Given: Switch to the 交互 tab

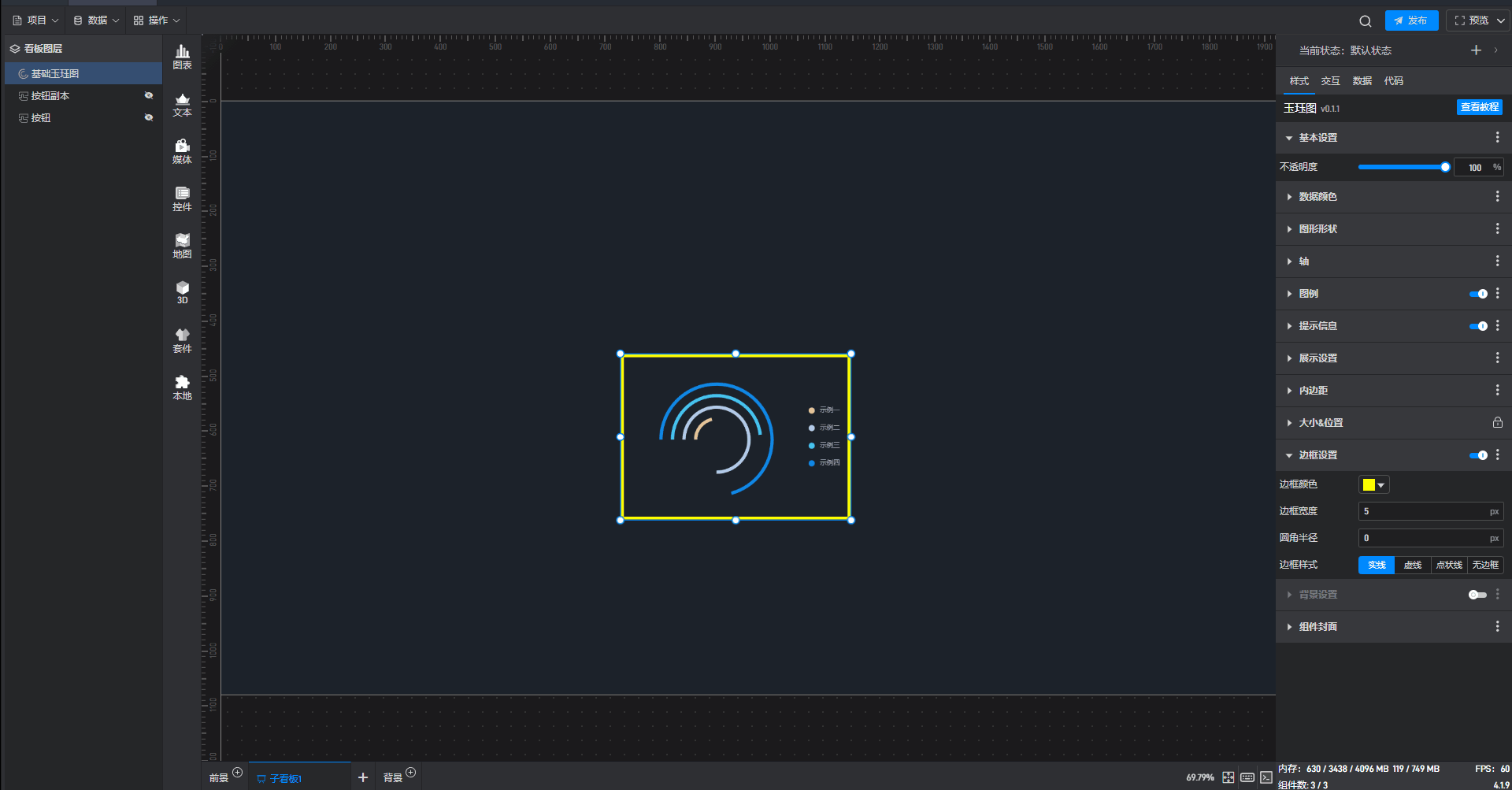Looking at the screenshot, I should (1330, 81).
